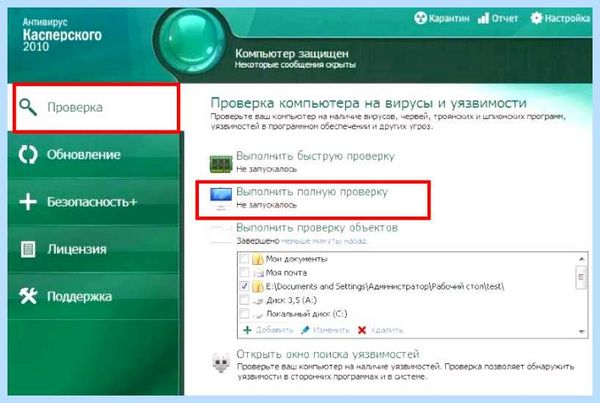This screenshot has height=403, width=600.
Task: Check the Локальный диск (C:) checkbox
Action: tap(244, 314)
